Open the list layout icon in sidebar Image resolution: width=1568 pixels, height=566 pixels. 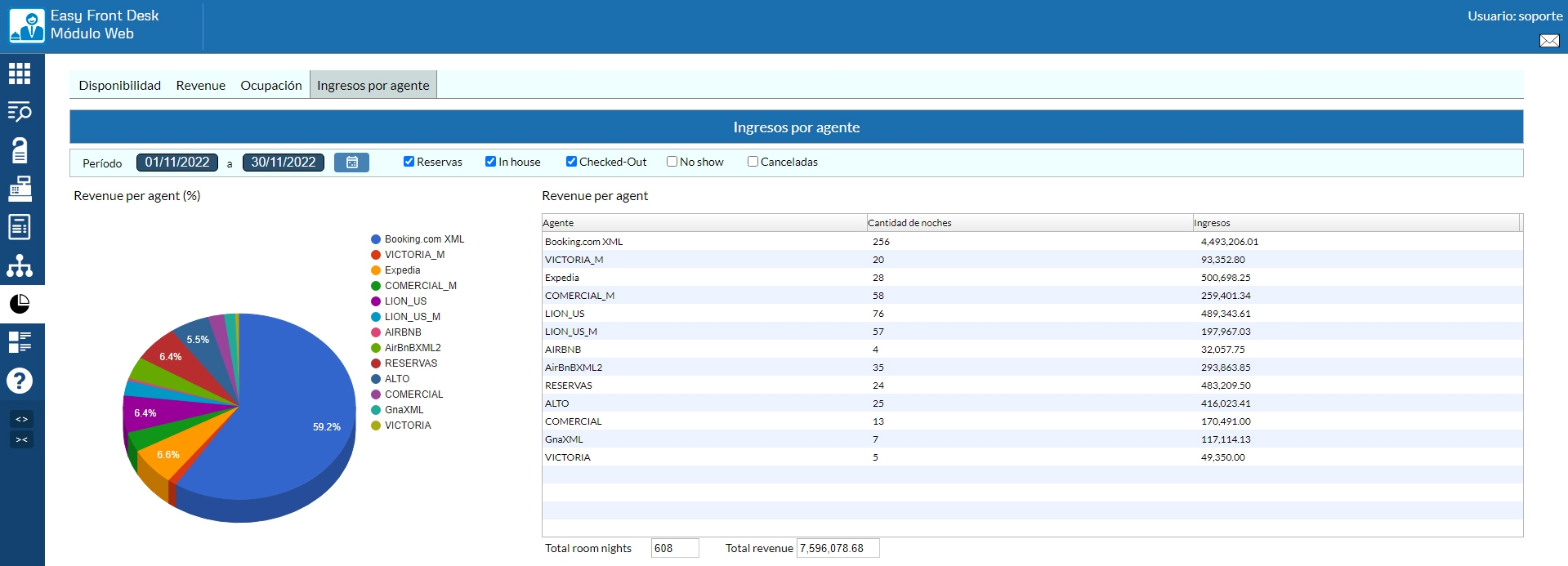20,342
